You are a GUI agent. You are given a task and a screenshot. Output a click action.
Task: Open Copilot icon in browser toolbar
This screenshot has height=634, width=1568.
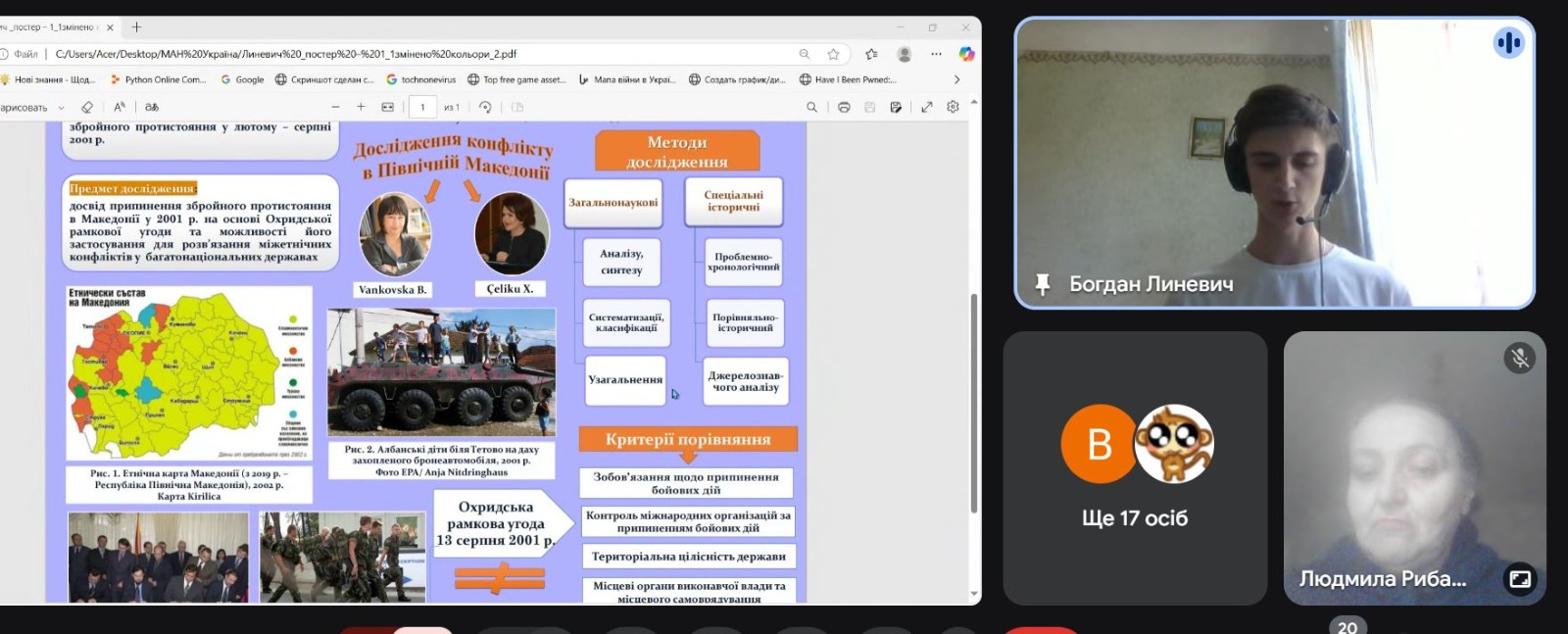click(966, 54)
